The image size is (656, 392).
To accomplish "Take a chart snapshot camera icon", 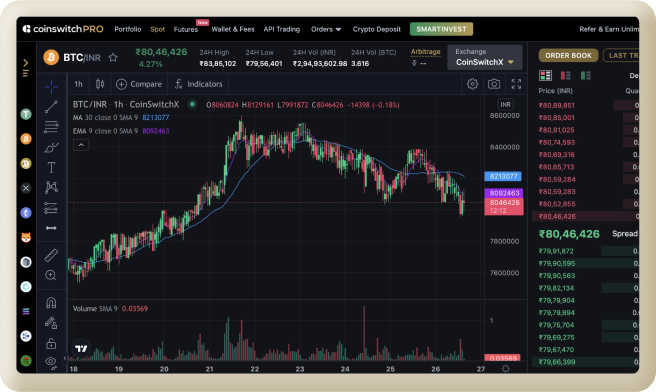I will pos(494,84).
